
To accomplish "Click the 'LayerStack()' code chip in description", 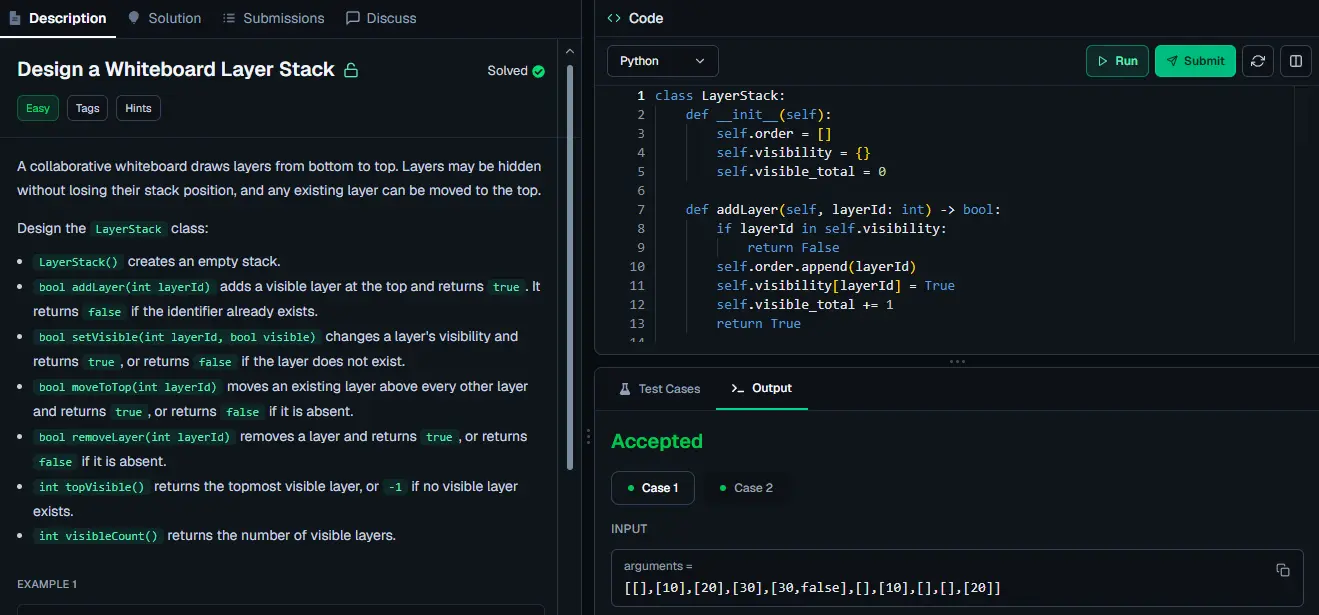I will pyautogui.click(x=77, y=262).
